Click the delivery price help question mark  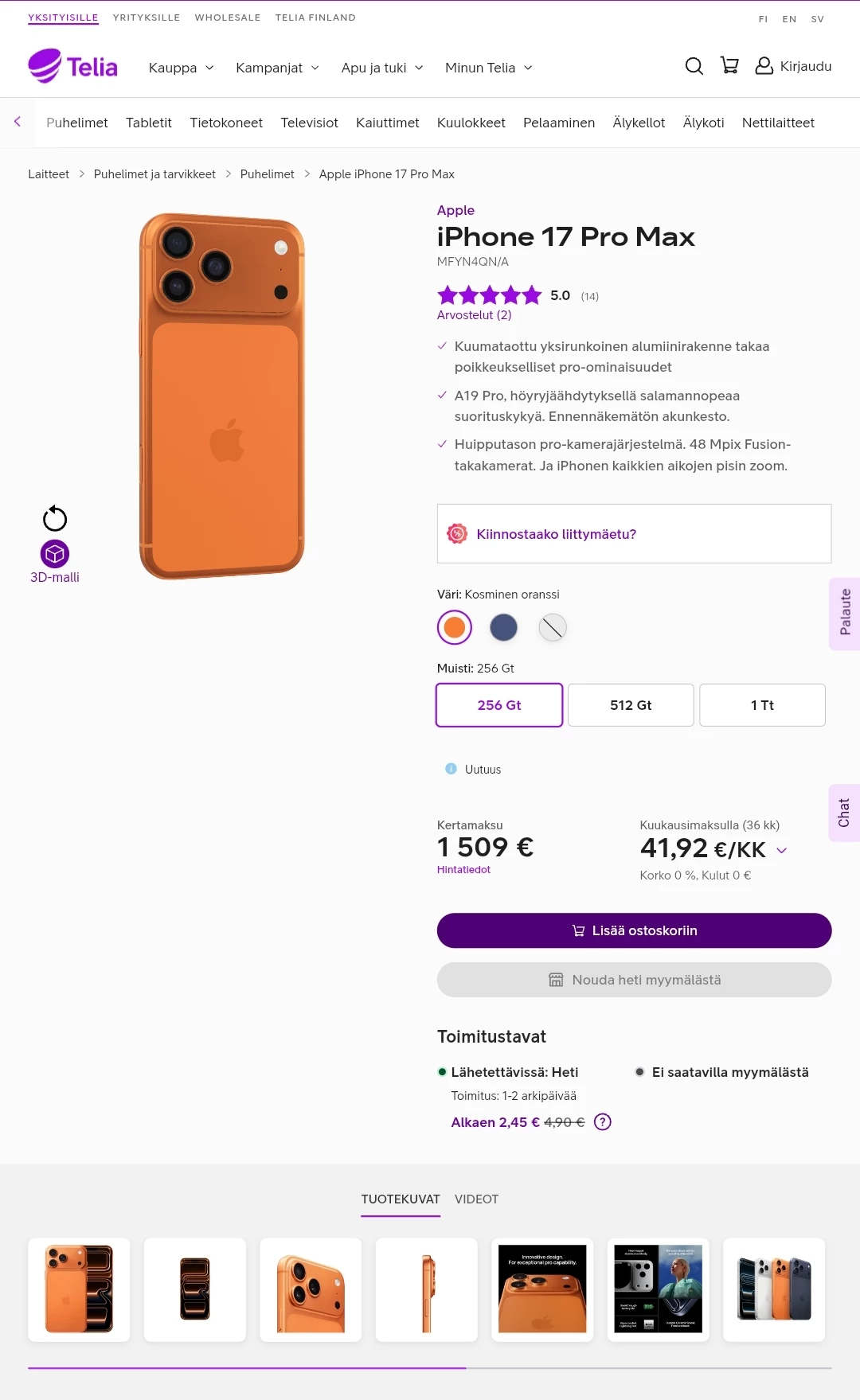click(x=603, y=1122)
